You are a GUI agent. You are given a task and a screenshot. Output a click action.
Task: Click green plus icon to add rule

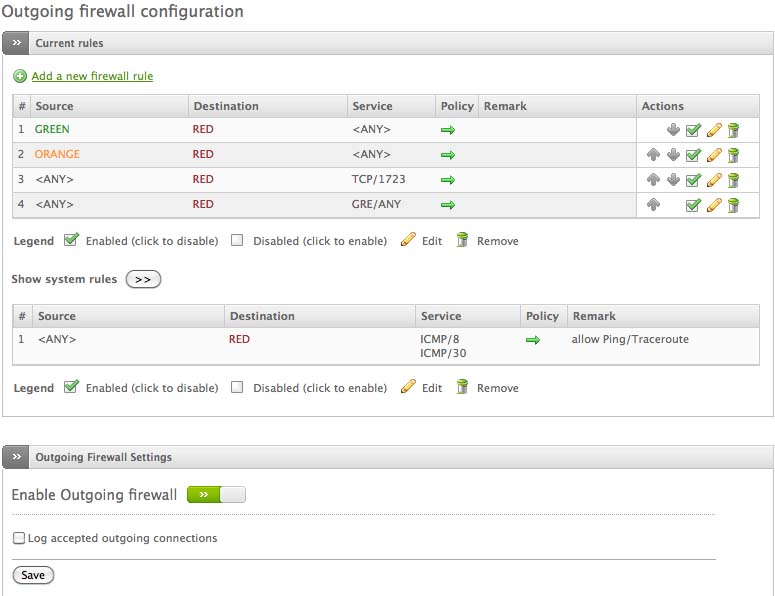tap(20, 76)
